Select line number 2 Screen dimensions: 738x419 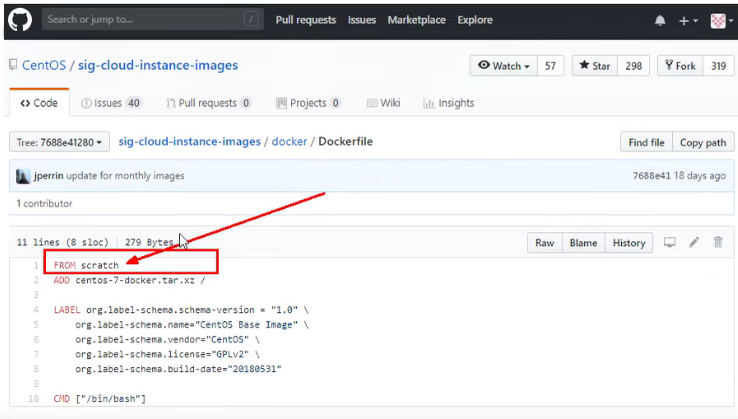[x=36, y=280]
